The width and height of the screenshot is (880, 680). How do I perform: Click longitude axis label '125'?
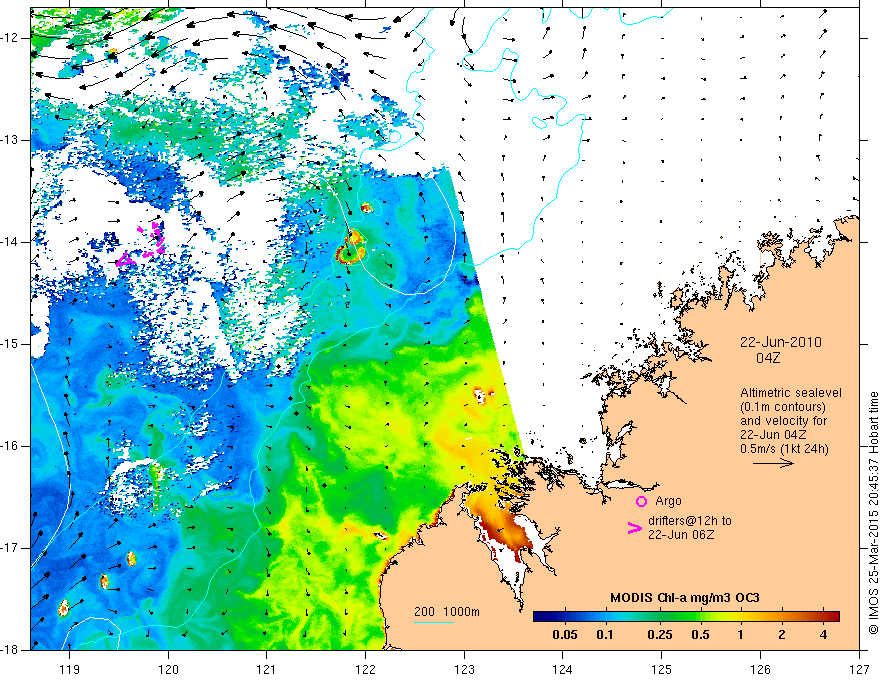tap(662, 669)
